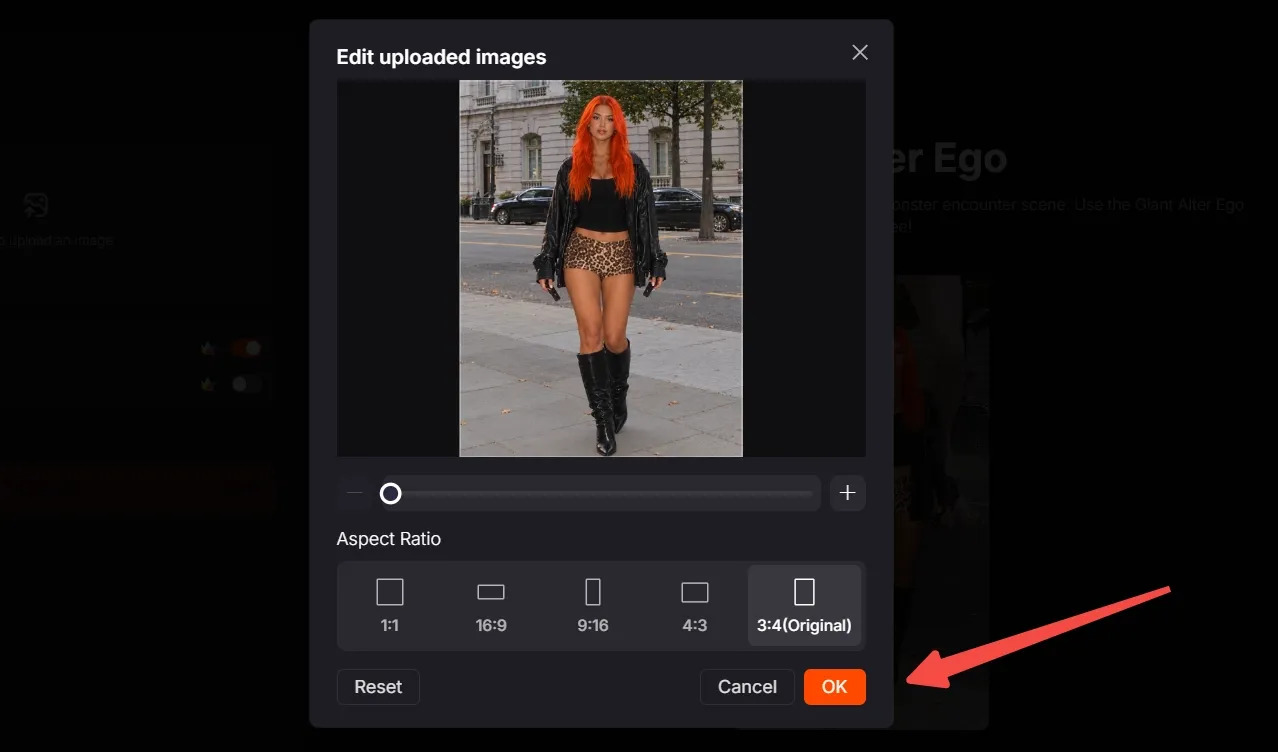Select the 1:1 aspect ratio
Screen dimensions: 1278x752
click(390, 606)
